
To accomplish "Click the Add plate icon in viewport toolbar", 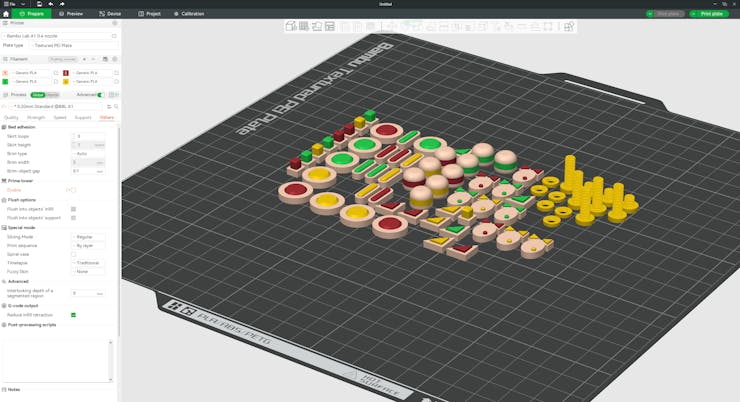I will (x=304, y=26).
